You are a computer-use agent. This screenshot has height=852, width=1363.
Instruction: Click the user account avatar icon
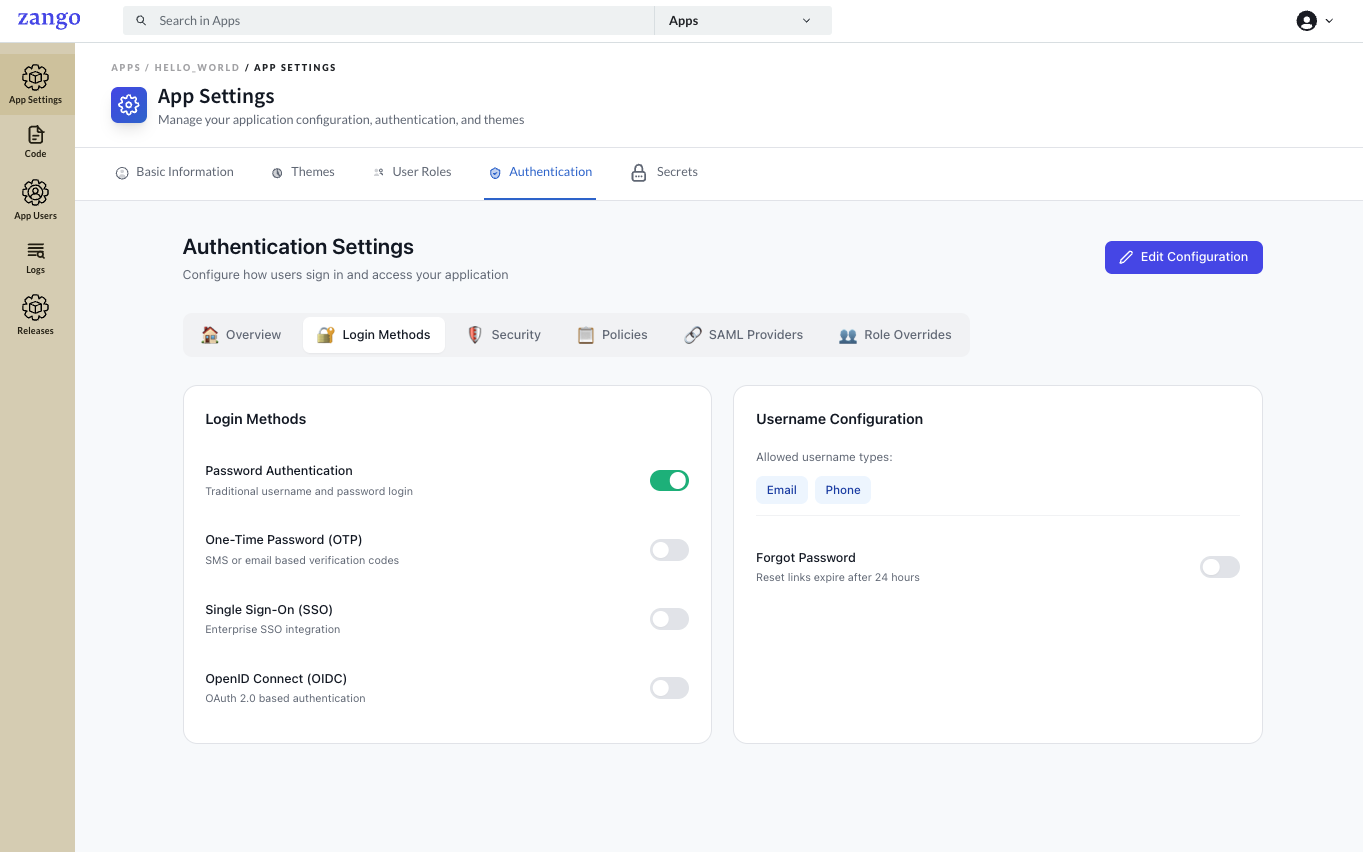point(1306,20)
